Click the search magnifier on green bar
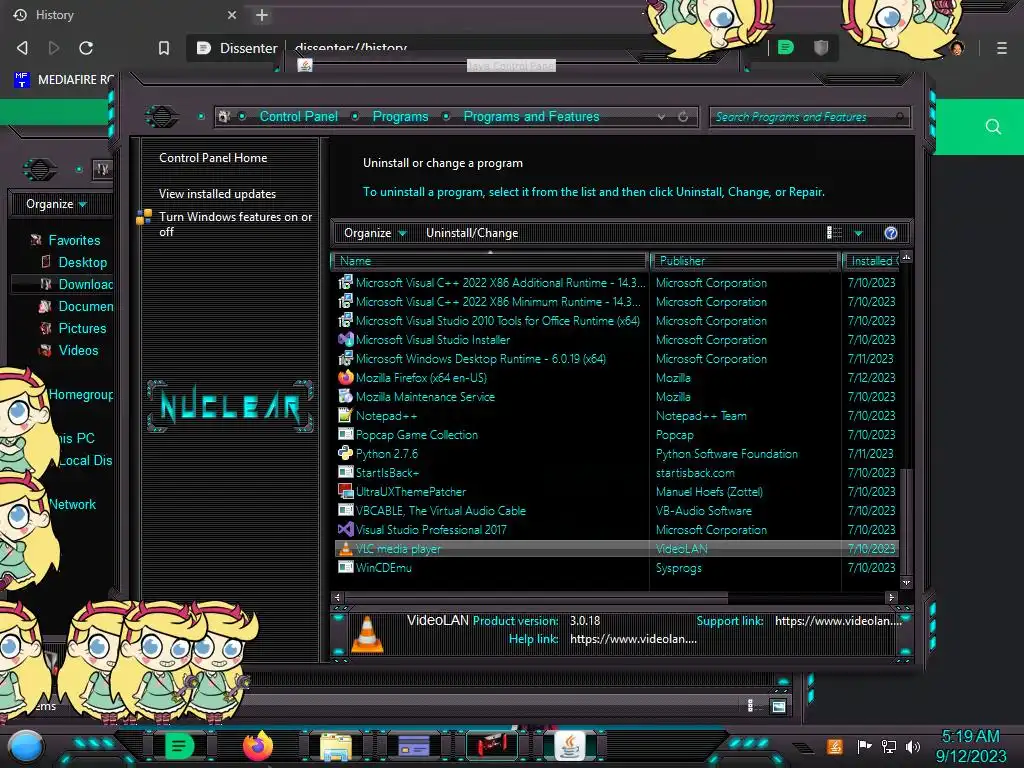This screenshot has width=1024, height=768. pyautogui.click(x=993, y=127)
